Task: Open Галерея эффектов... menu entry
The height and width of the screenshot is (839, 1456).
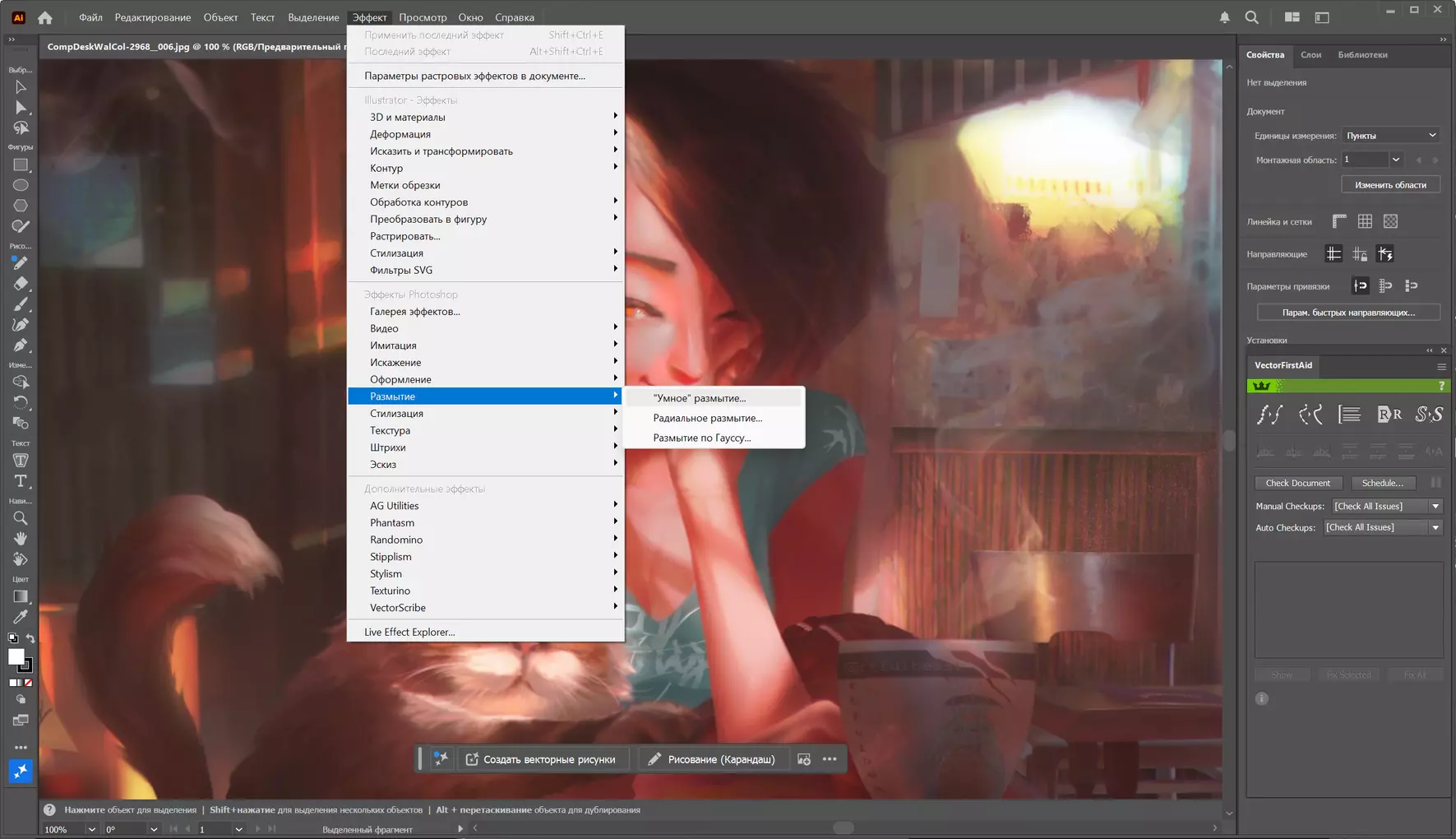Action: pyautogui.click(x=486, y=312)
